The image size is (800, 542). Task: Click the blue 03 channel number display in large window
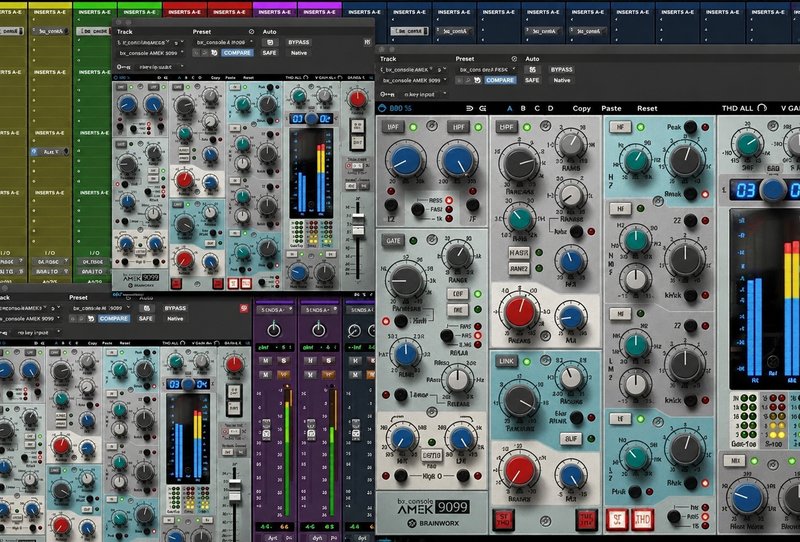coord(746,190)
